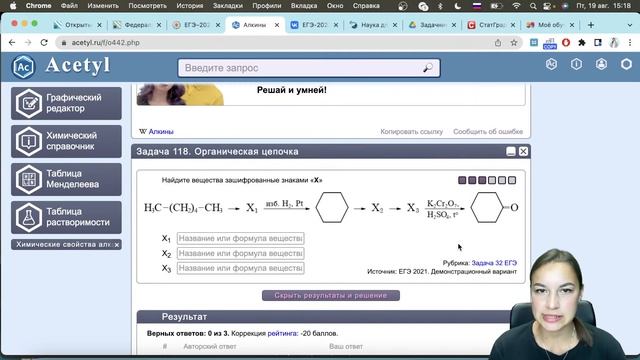Click Сообщить об ошибке link
The width and height of the screenshot is (640, 360).
point(488,131)
